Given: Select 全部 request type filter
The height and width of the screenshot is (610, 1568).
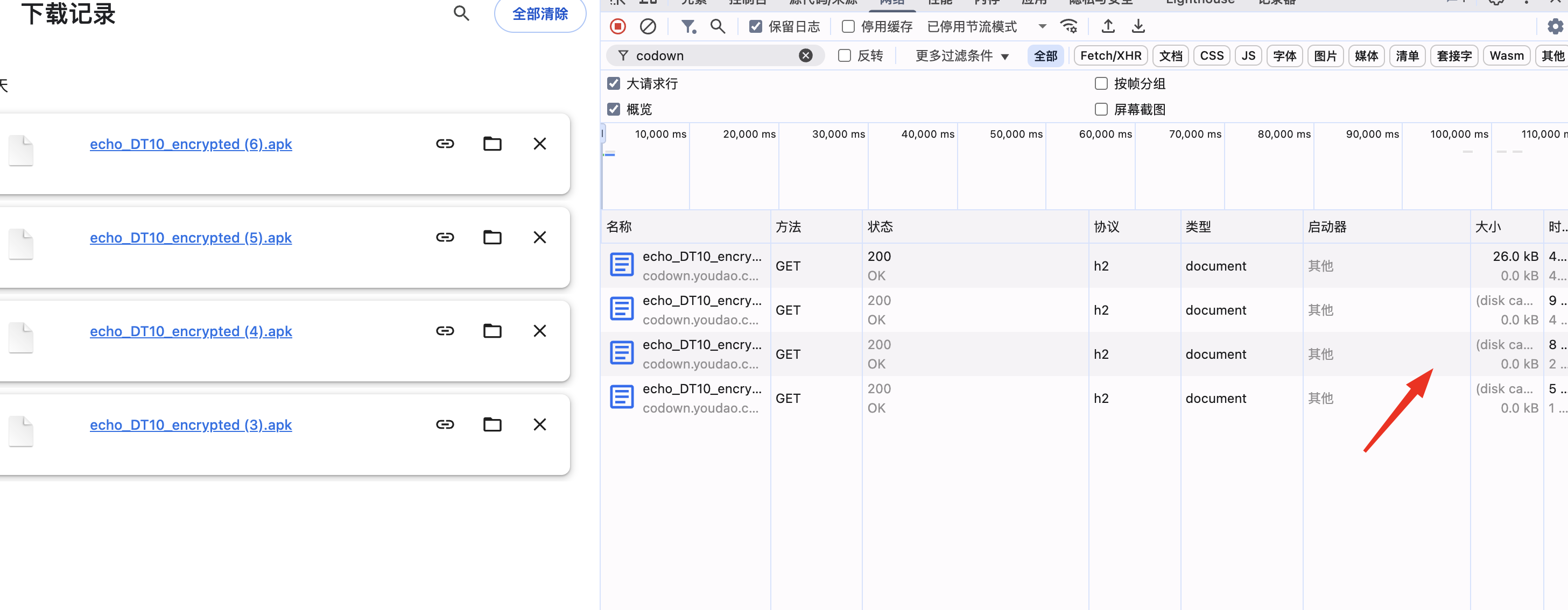Looking at the screenshot, I should point(1046,55).
